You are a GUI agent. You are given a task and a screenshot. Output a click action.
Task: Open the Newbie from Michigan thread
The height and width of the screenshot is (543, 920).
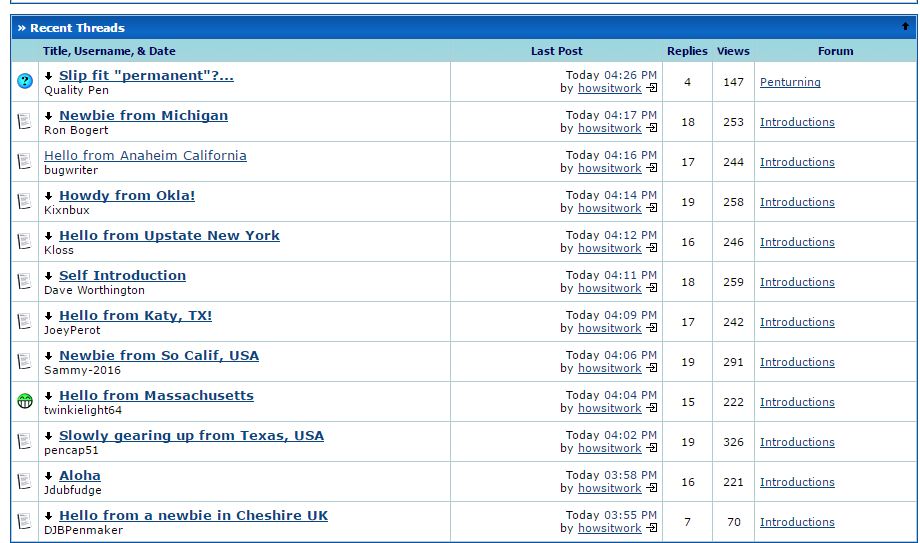(x=143, y=116)
